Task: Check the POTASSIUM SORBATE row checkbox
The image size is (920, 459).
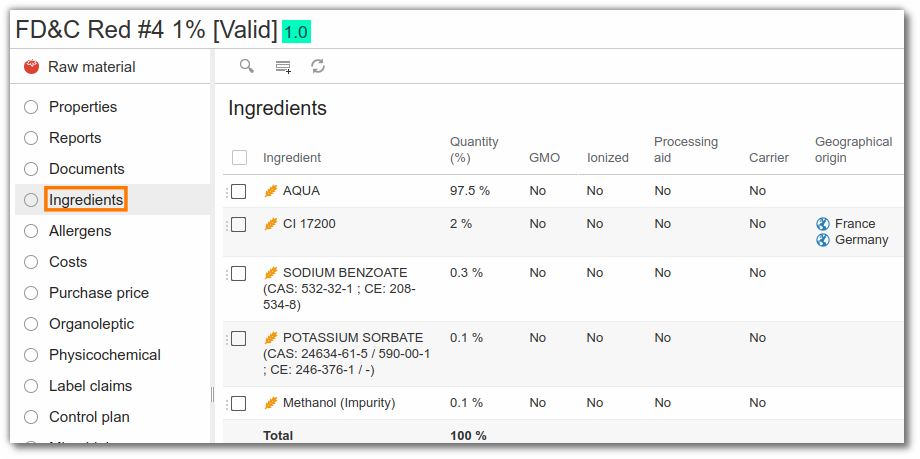Action: tap(238, 339)
